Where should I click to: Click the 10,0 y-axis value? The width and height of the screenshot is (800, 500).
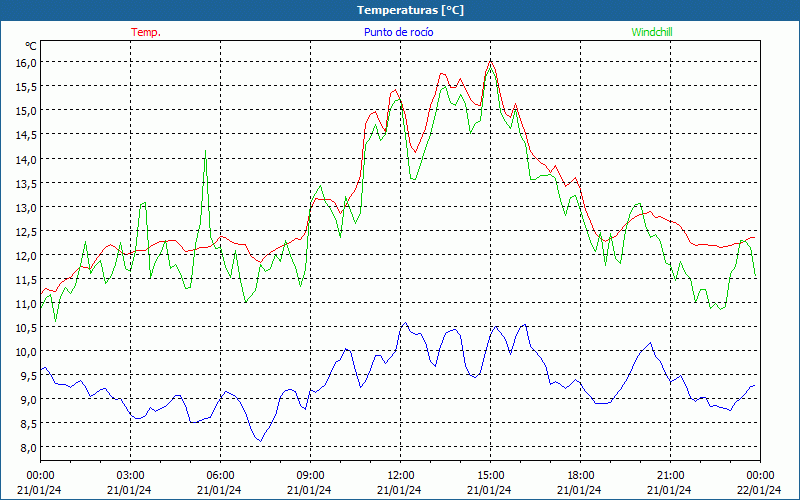[x=27, y=352]
